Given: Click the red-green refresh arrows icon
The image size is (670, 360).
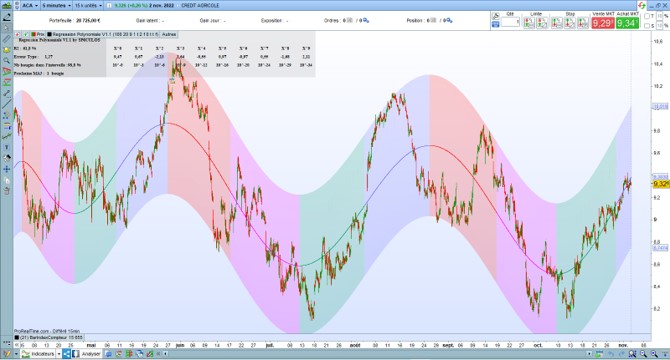Looking at the screenshot, I should tap(641, 6).
